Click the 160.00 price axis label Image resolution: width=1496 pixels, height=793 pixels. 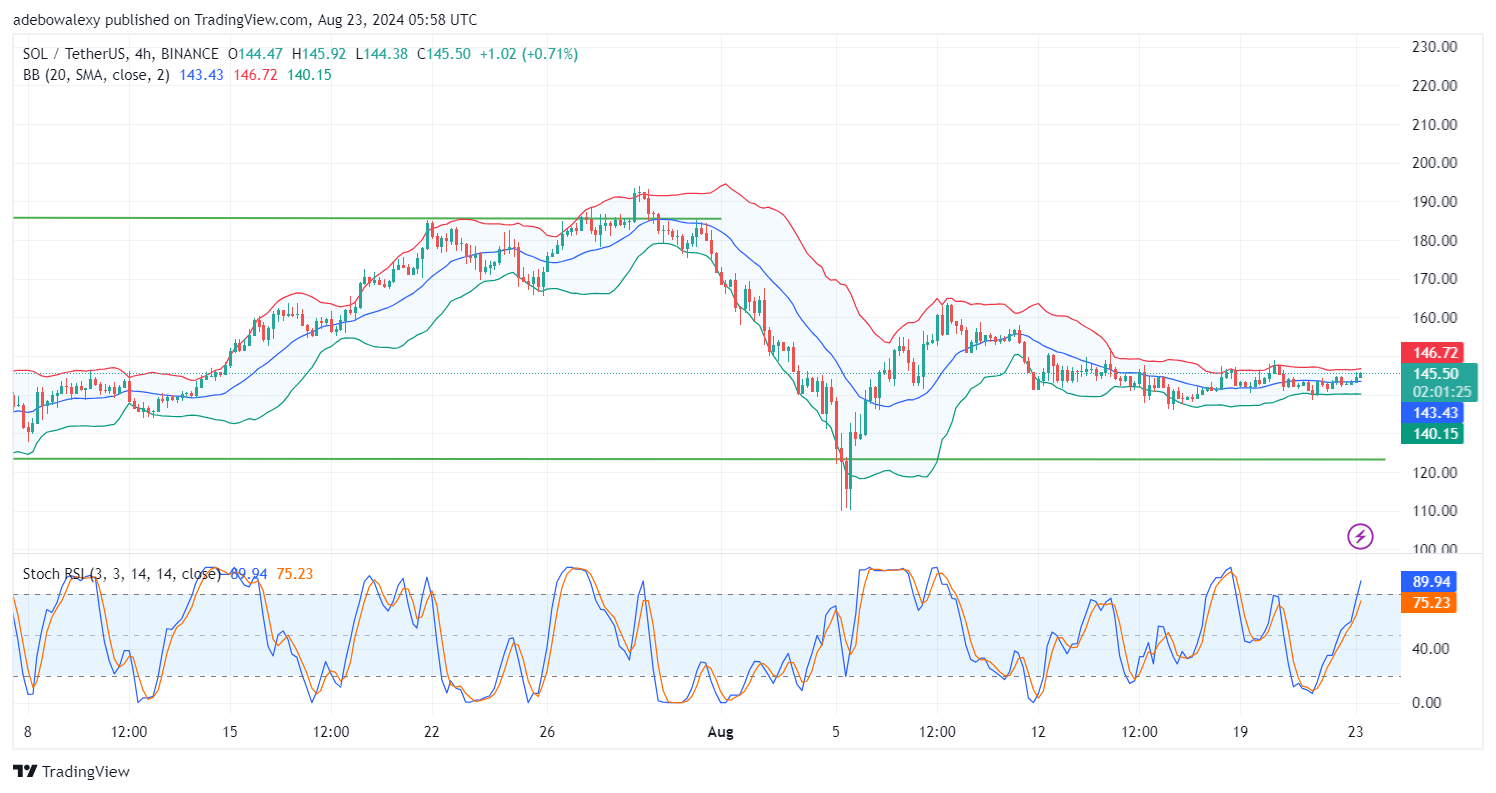click(x=1433, y=318)
